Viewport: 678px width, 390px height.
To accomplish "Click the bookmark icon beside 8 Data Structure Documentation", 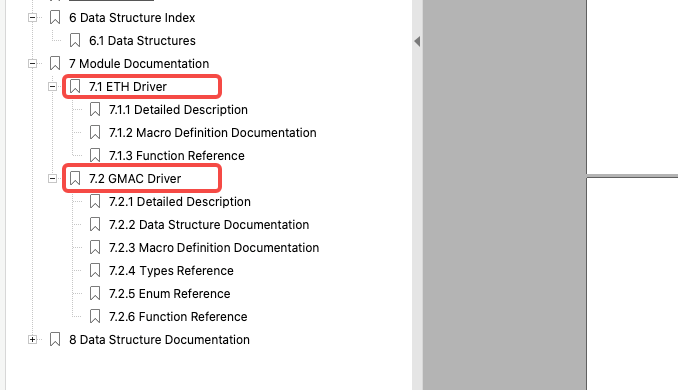I will click(x=55, y=339).
